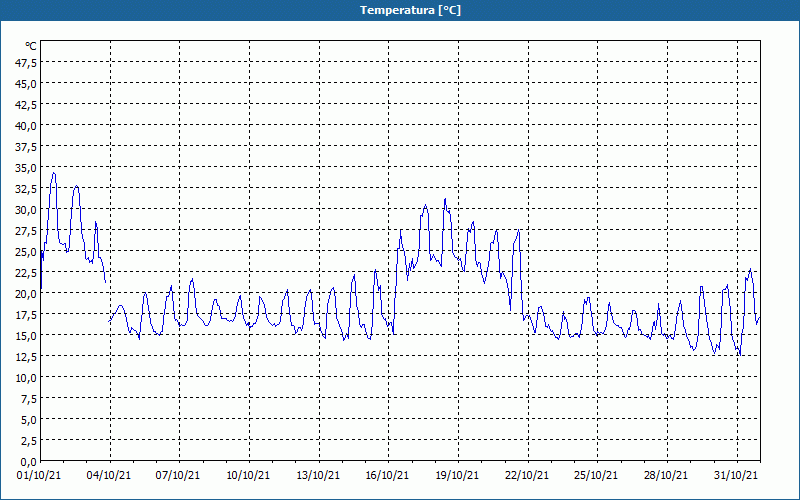Click the Temperatura [°C] chart title
800x500 pixels.
pos(410,10)
